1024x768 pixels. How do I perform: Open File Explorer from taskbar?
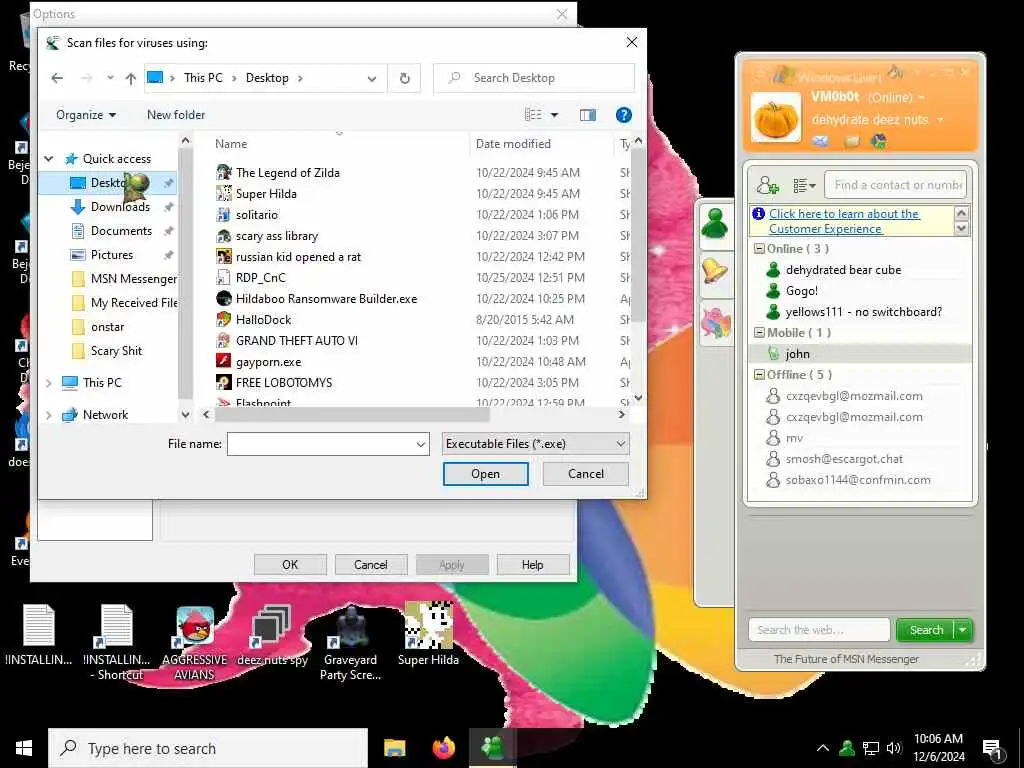394,748
